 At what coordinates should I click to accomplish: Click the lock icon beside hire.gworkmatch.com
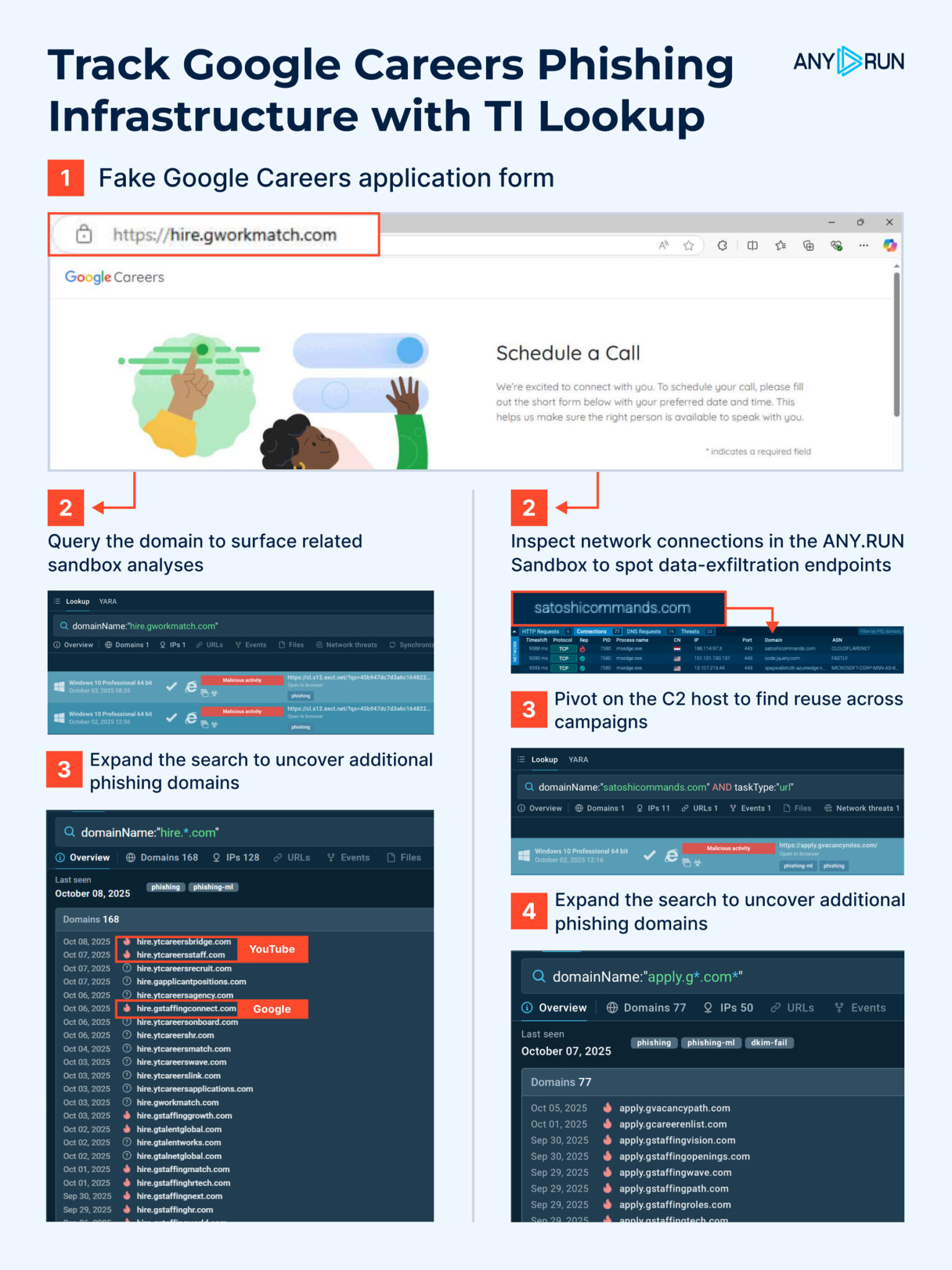coord(84,234)
